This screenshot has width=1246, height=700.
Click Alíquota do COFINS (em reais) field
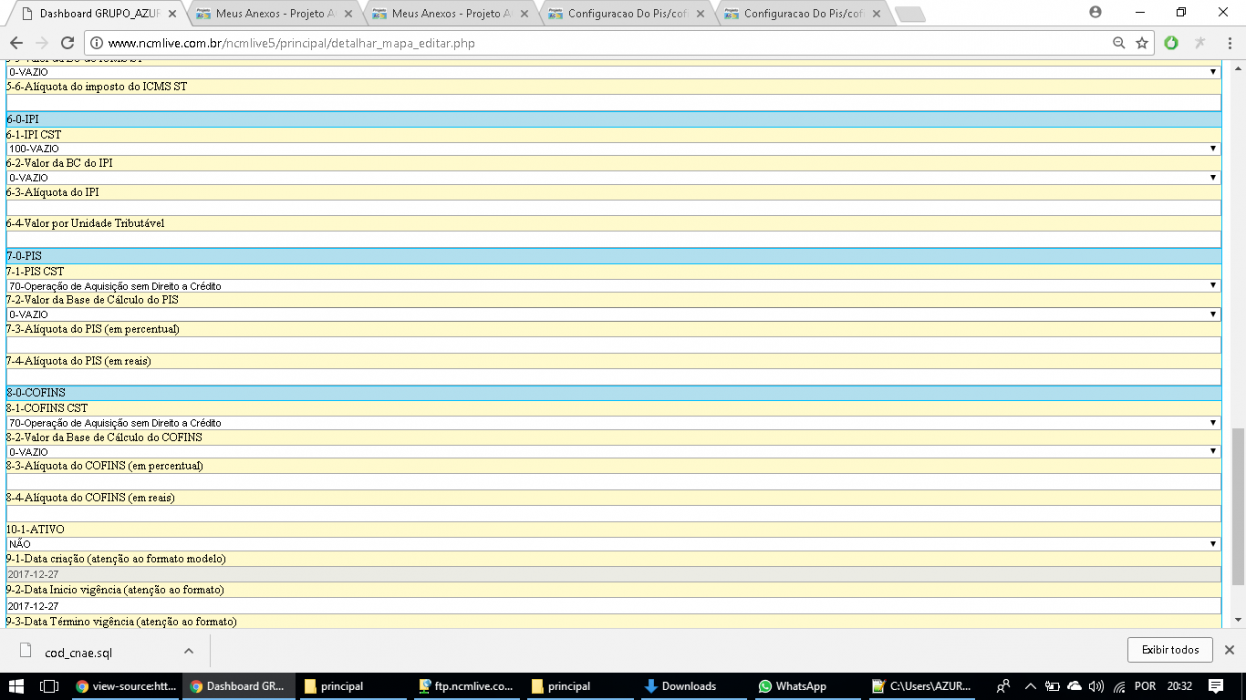point(613,513)
